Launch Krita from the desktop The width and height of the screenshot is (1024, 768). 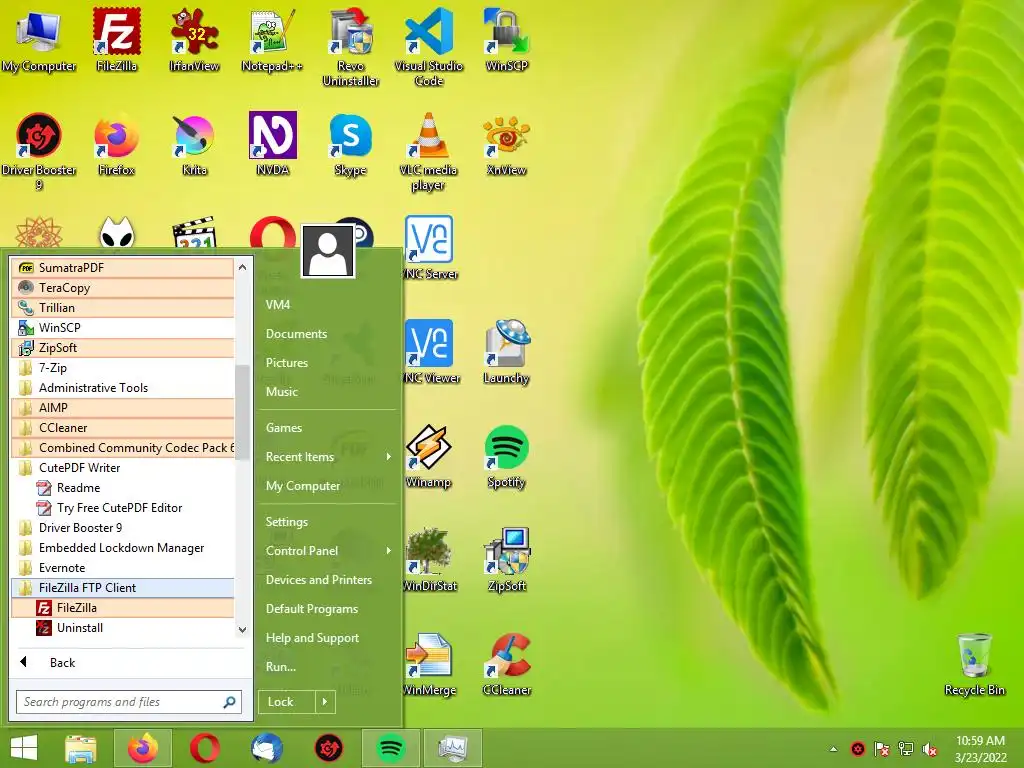[195, 144]
